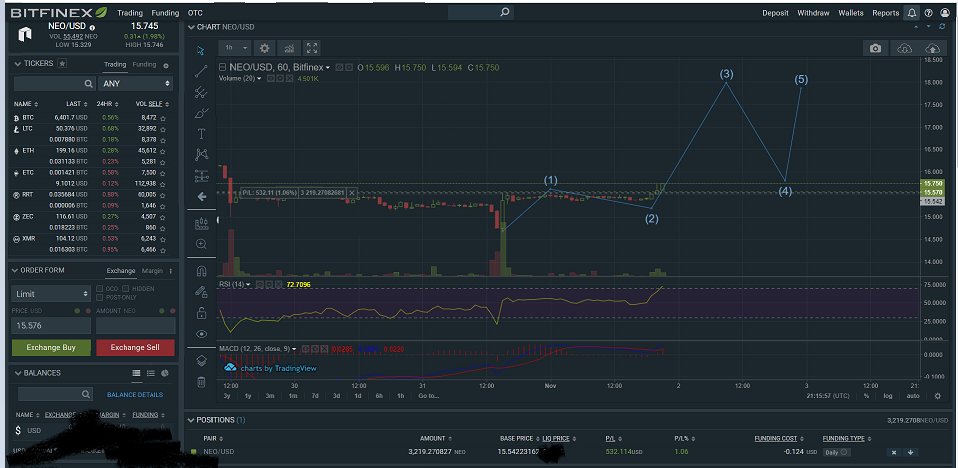The height and width of the screenshot is (468, 958).
Task: Open the Reports menu
Action: tap(885, 13)
